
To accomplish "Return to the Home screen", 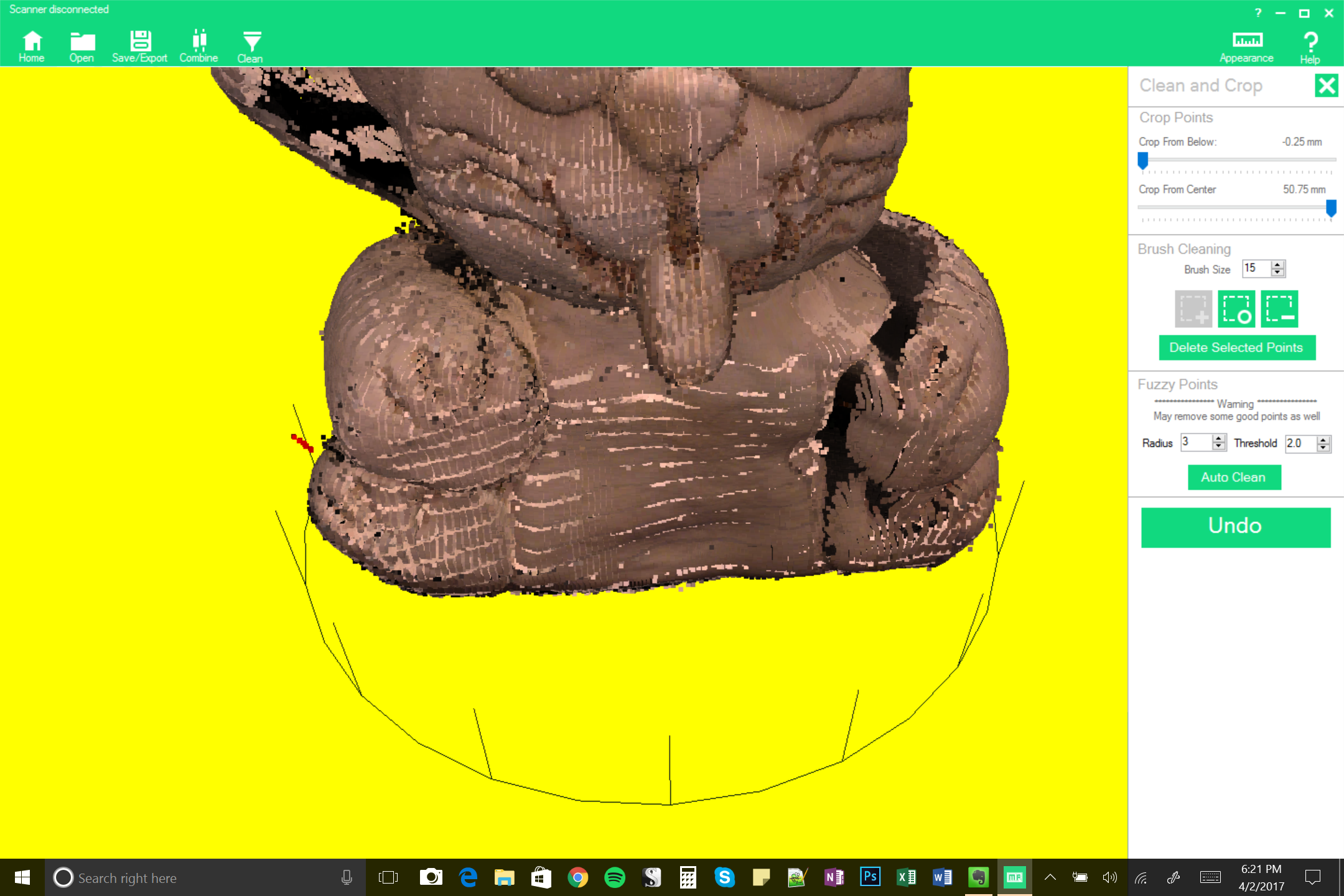I will click(x=31, y=44).
